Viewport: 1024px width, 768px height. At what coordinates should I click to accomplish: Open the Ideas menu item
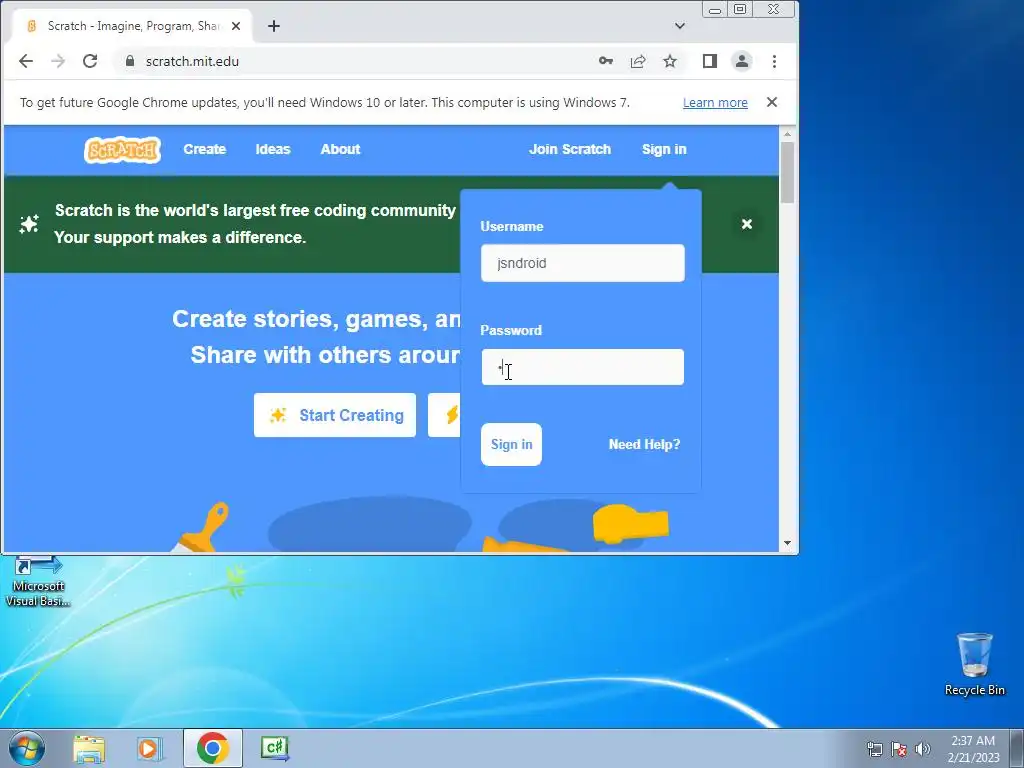click(x=273, y=149)
